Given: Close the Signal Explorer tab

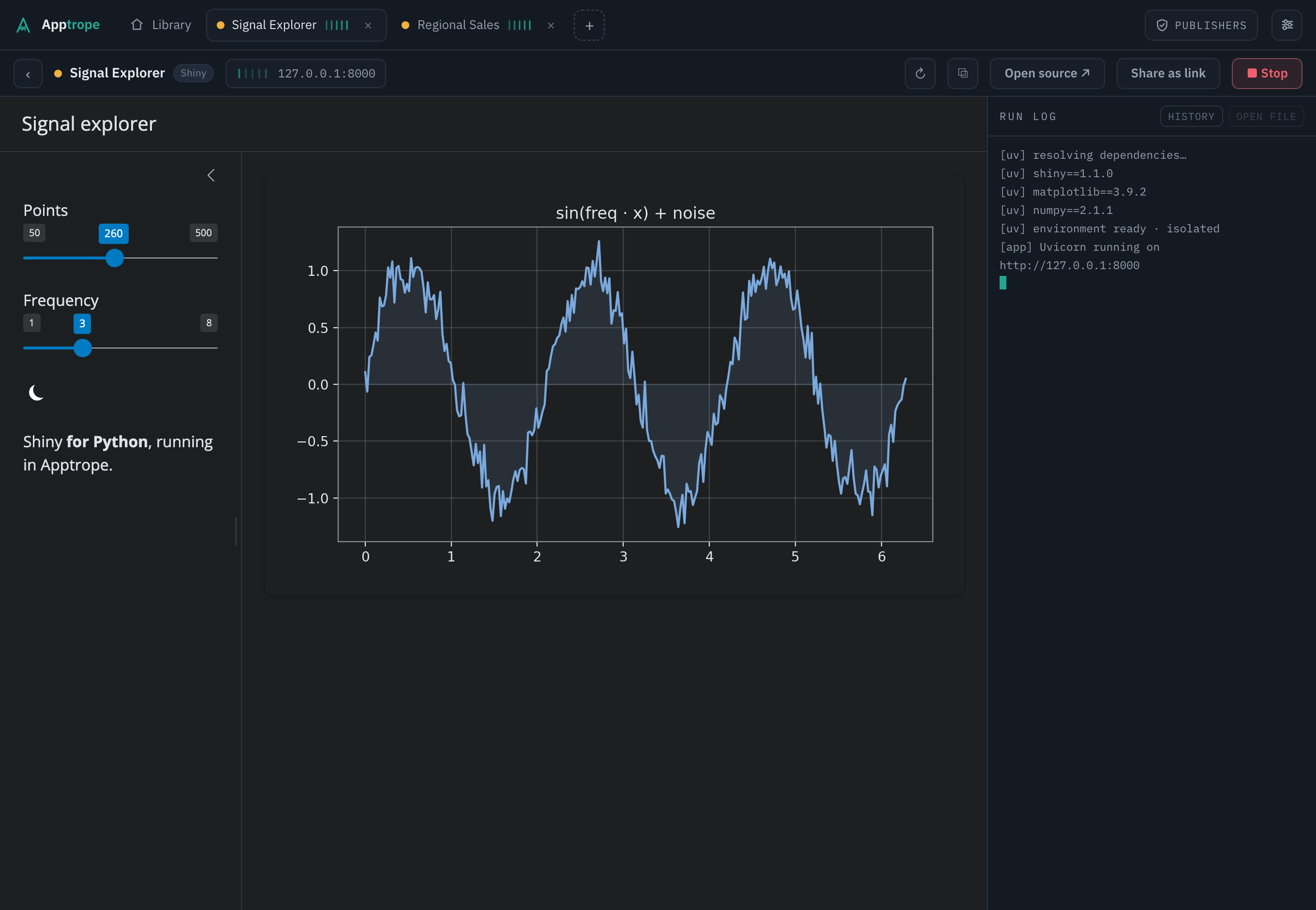Looking at the screenshot, I should coord(368,26).
